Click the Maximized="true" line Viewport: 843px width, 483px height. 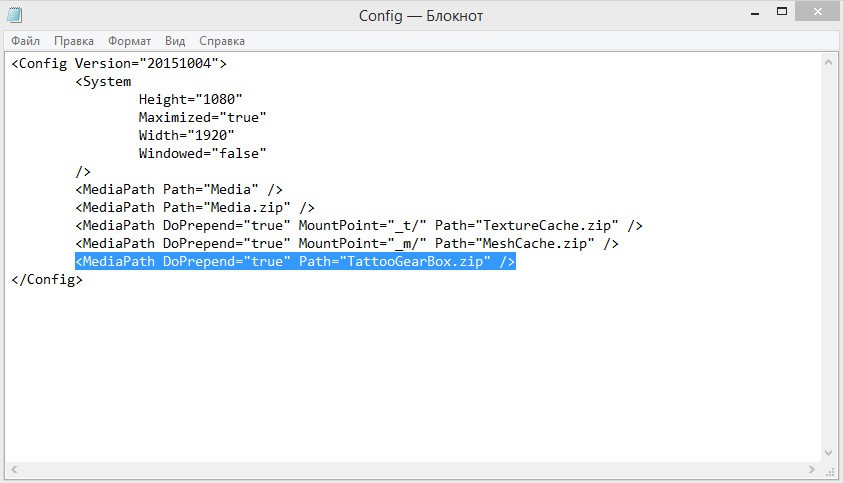pos(202,117)
